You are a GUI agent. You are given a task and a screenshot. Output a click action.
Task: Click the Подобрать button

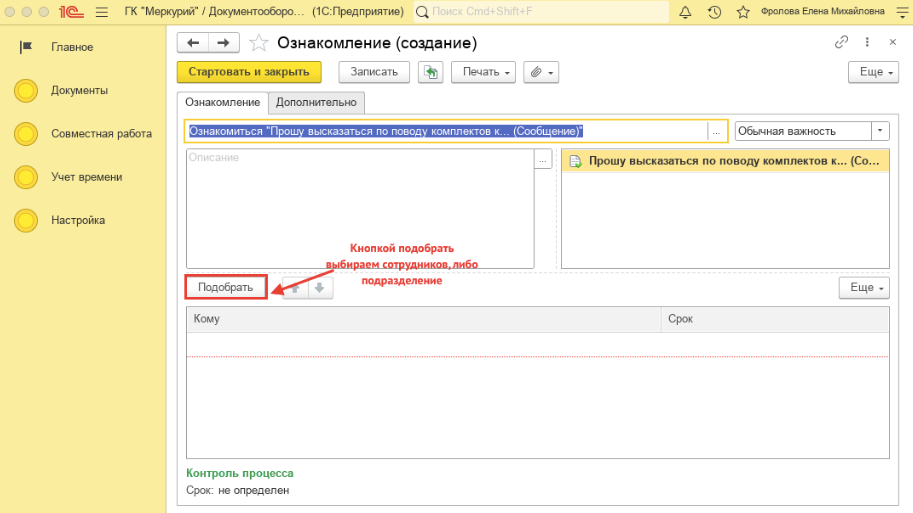(226, 288)
